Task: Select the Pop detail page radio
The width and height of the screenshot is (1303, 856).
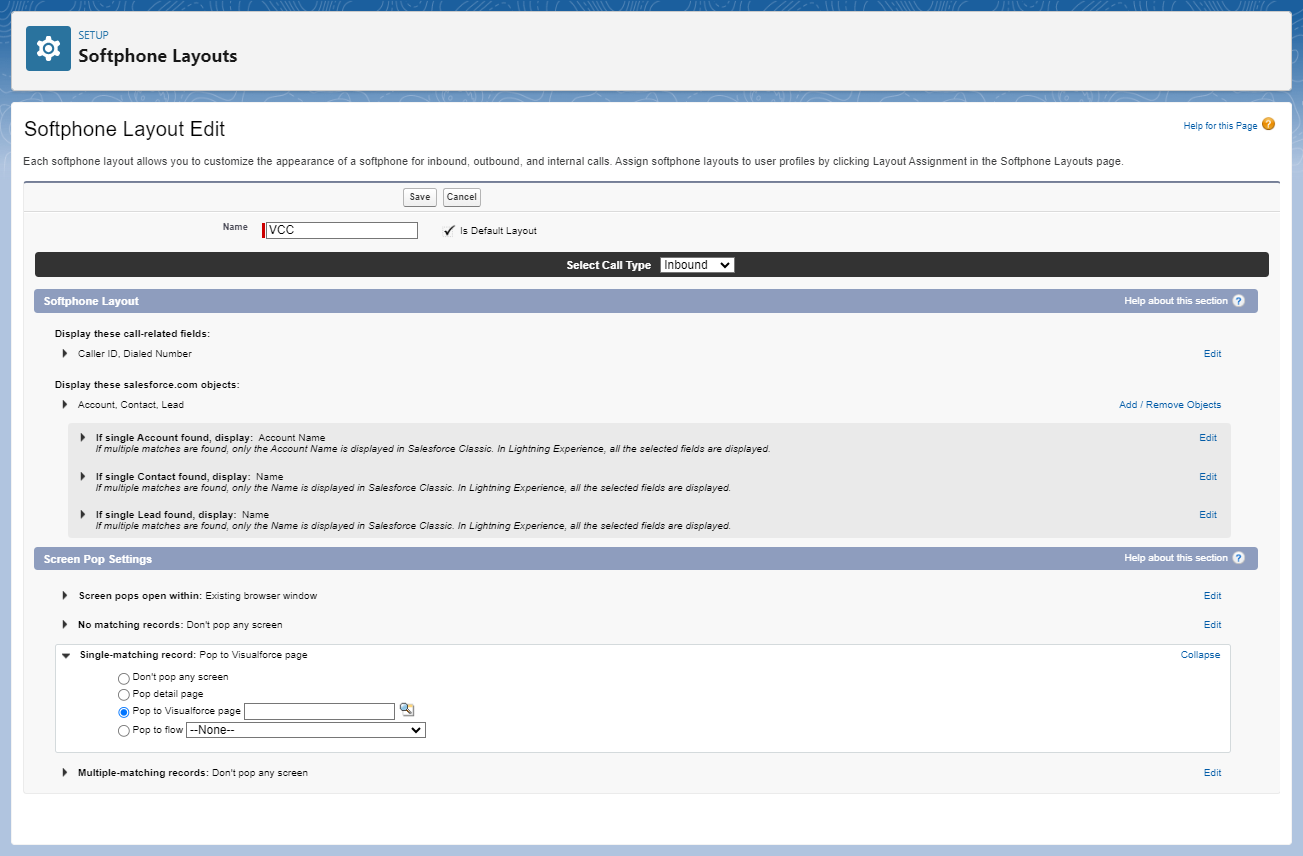Action: [x=124, y=694]
